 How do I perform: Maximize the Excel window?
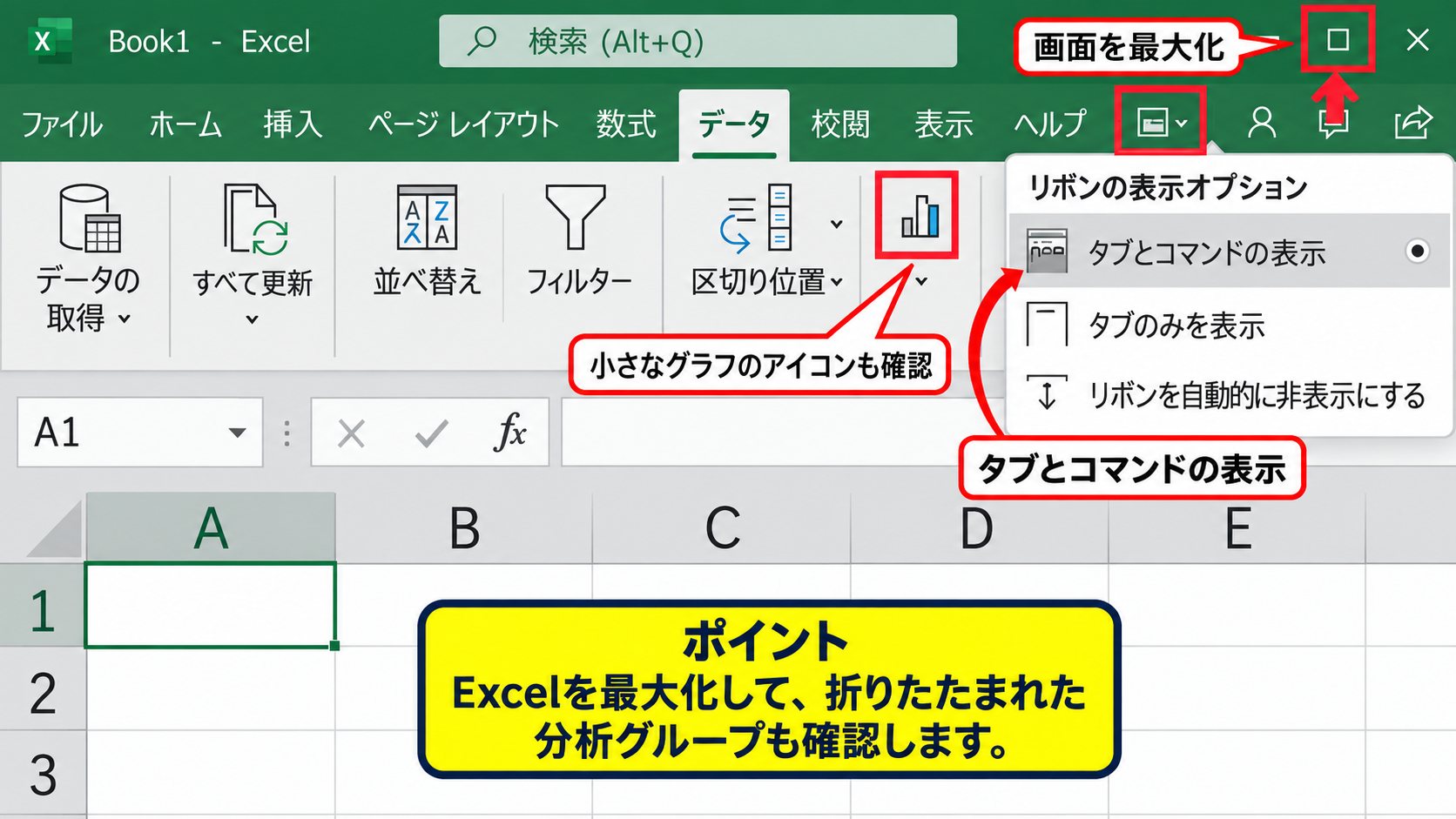tap(1338, 40)
